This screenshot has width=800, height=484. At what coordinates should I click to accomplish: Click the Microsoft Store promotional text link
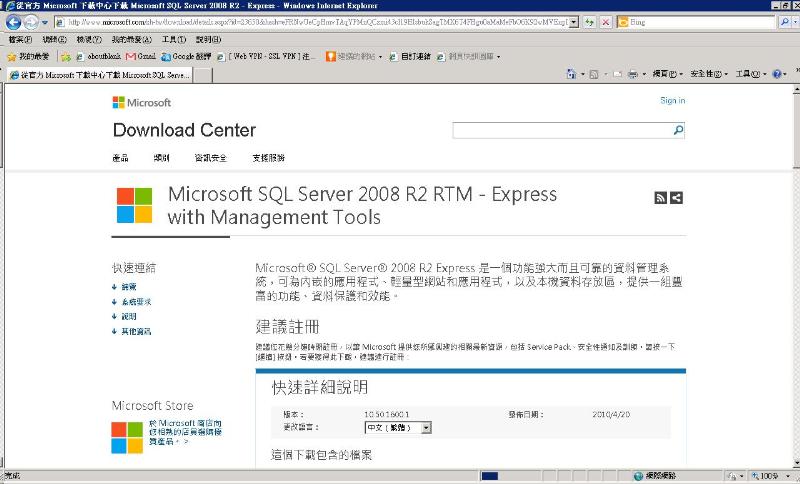point(185,432)
